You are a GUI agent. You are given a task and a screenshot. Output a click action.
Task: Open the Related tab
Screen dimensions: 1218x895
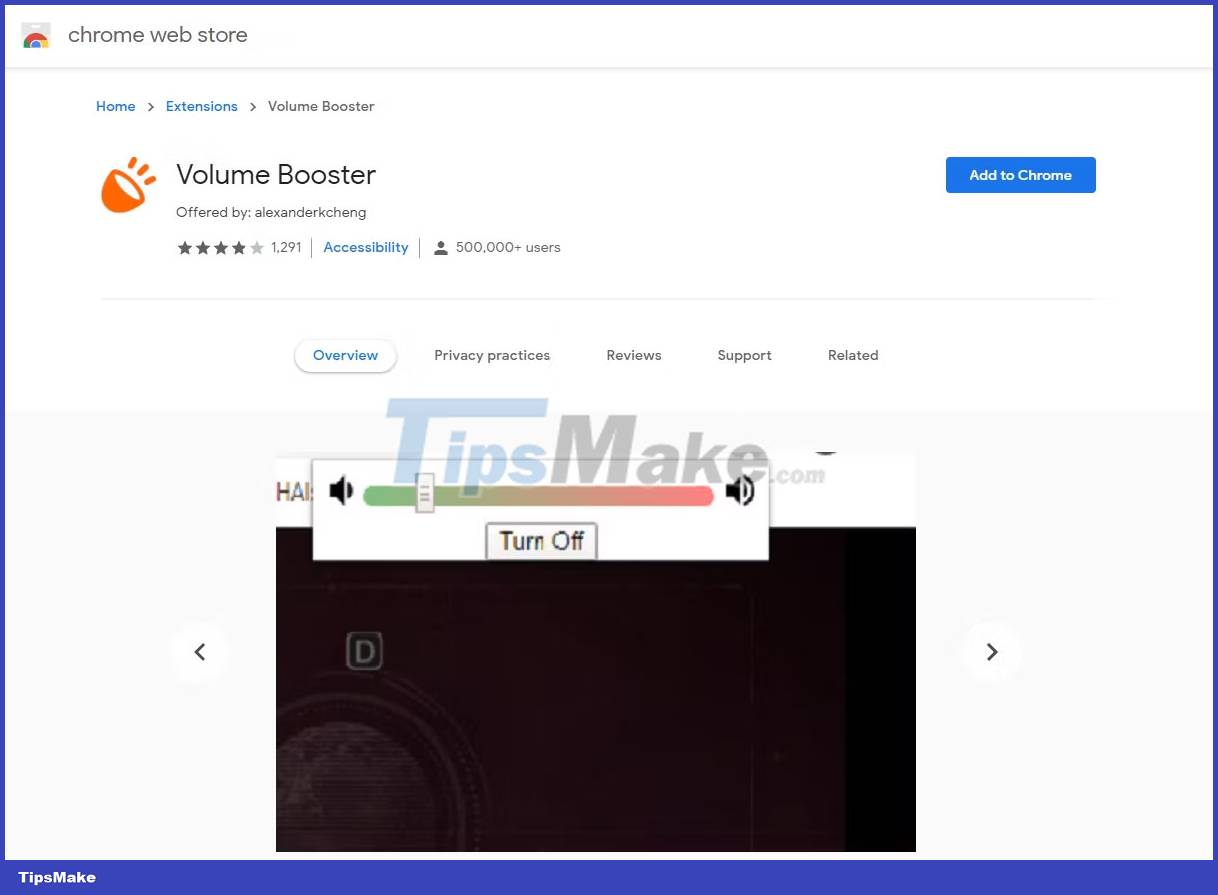pyautogui.click(x=853, y=355)
